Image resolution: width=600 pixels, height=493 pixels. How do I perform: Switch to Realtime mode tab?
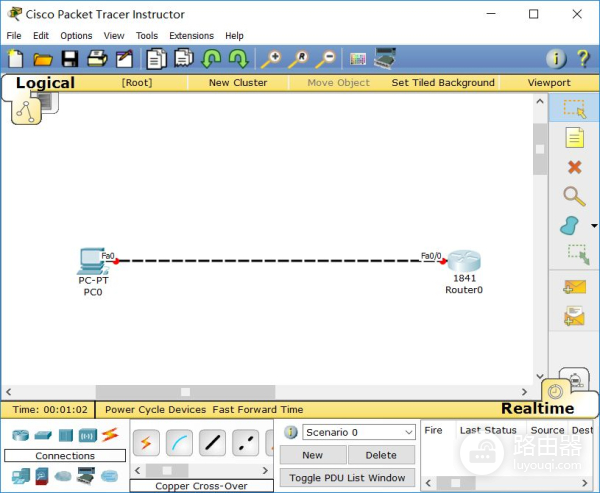click(537, 408)
